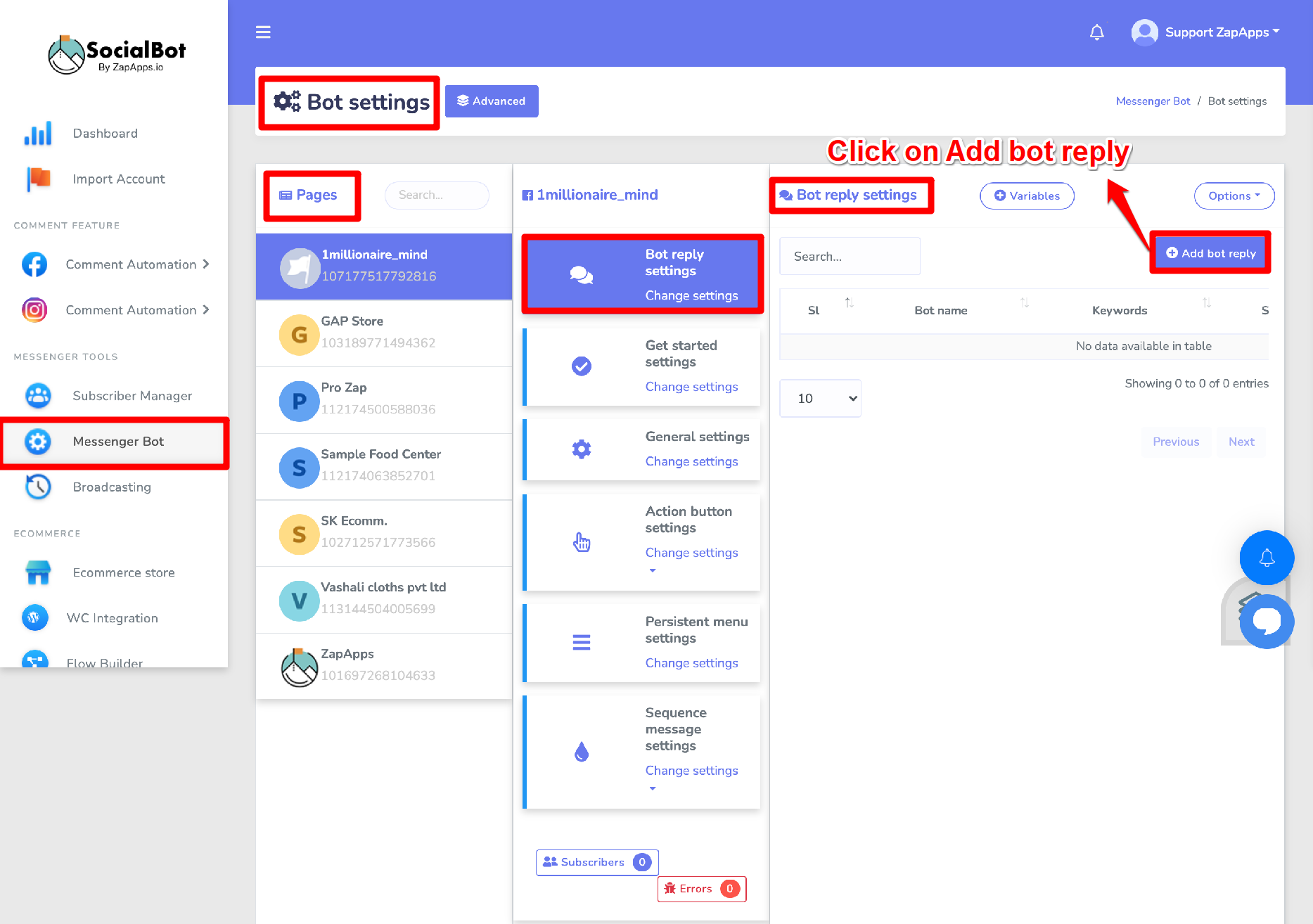Click the Variables button
The width and height of the screenshot is (1313, 924).
point(1027,196)
